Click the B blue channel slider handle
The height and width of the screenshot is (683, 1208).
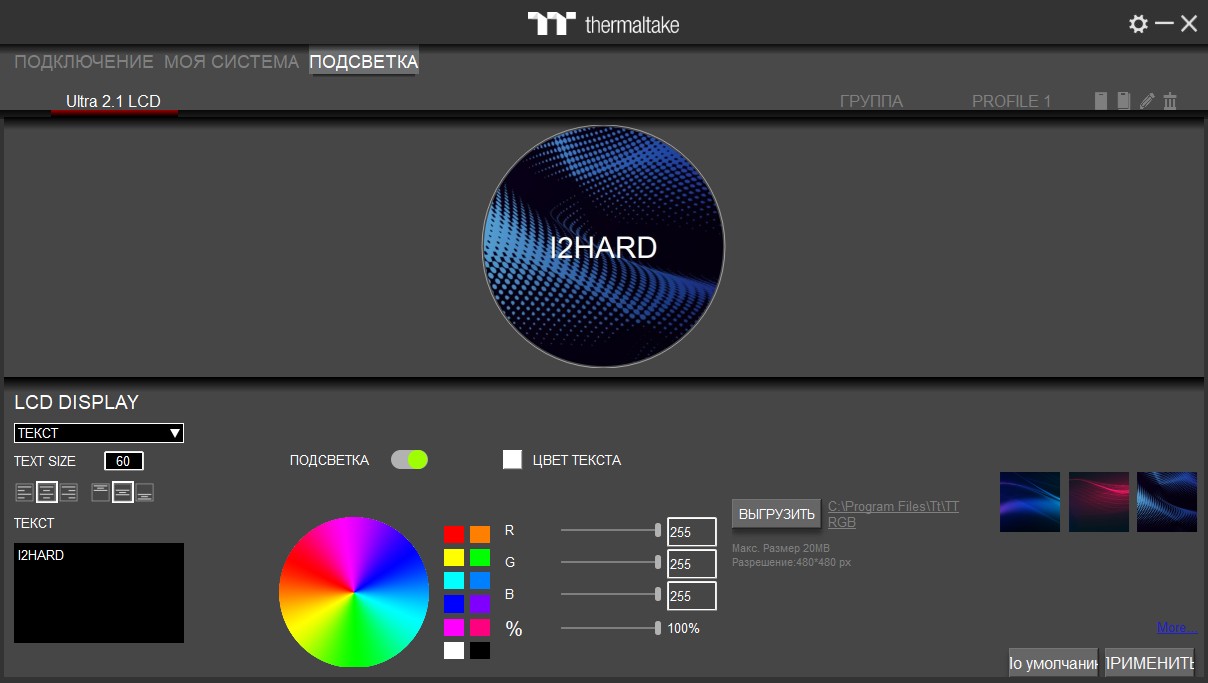coord(658,594)
